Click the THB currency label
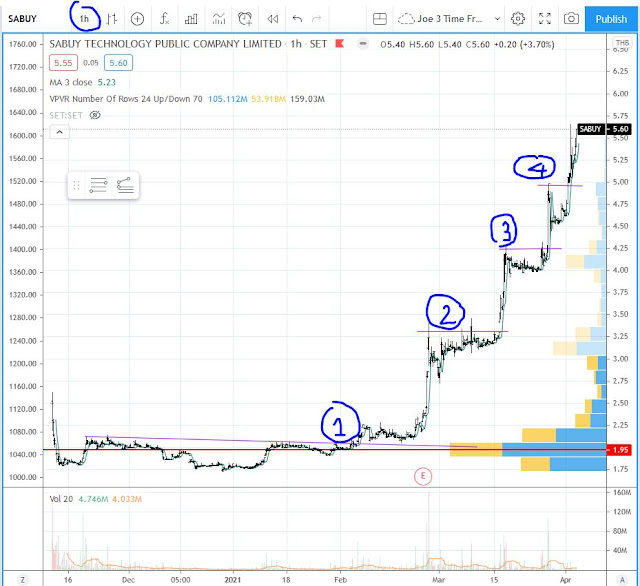 (x=622, y=43)
